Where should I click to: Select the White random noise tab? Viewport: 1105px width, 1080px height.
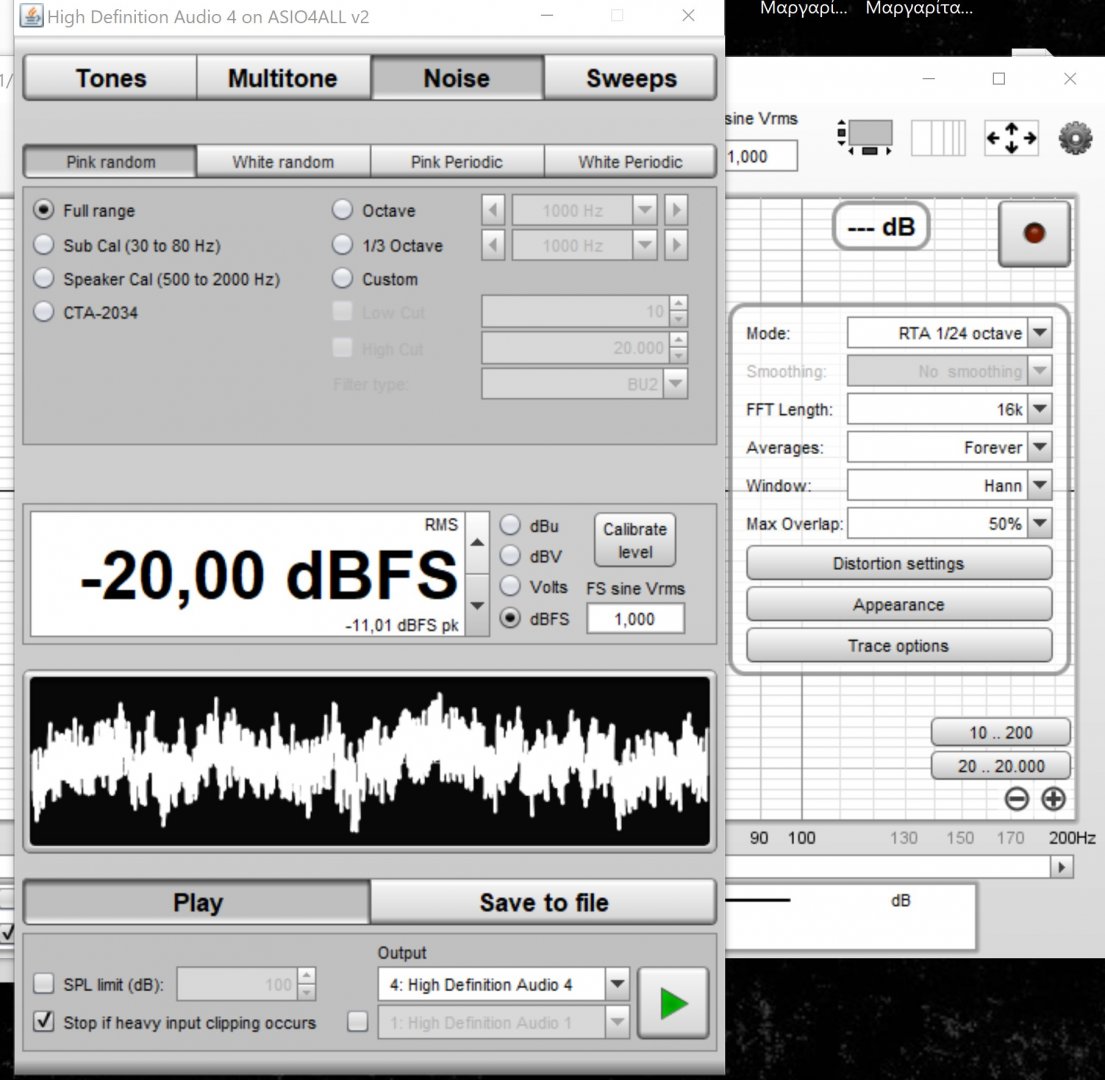[x=283, y=161]
